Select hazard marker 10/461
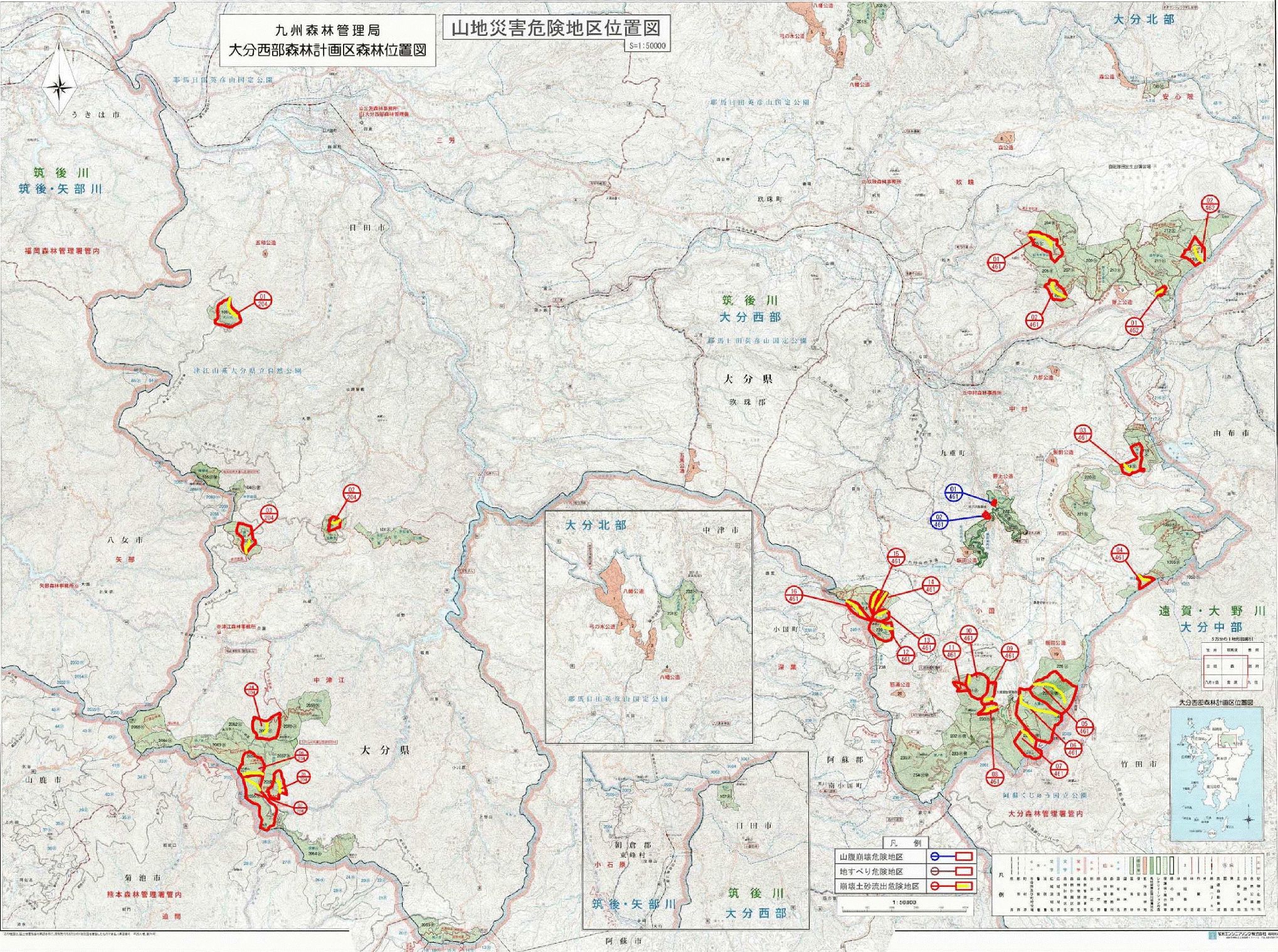Image resolution: width=1278 pixels, height=952 pixels. point(969,635)
